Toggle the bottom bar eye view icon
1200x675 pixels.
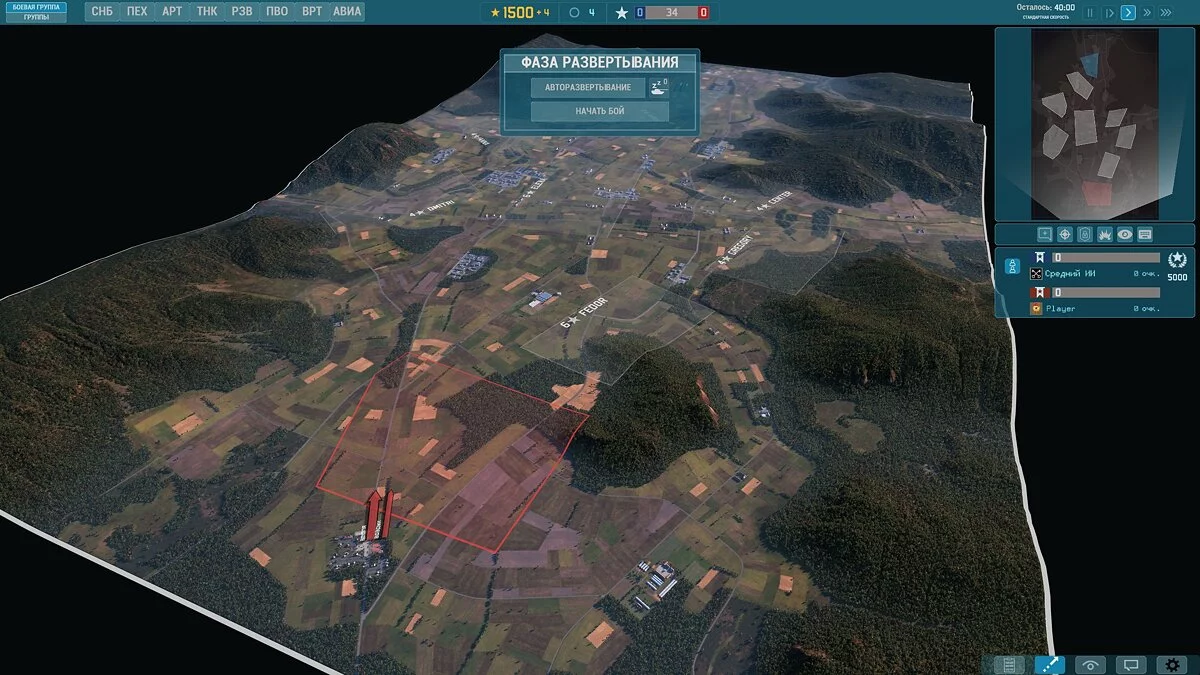pos(1090,664)
